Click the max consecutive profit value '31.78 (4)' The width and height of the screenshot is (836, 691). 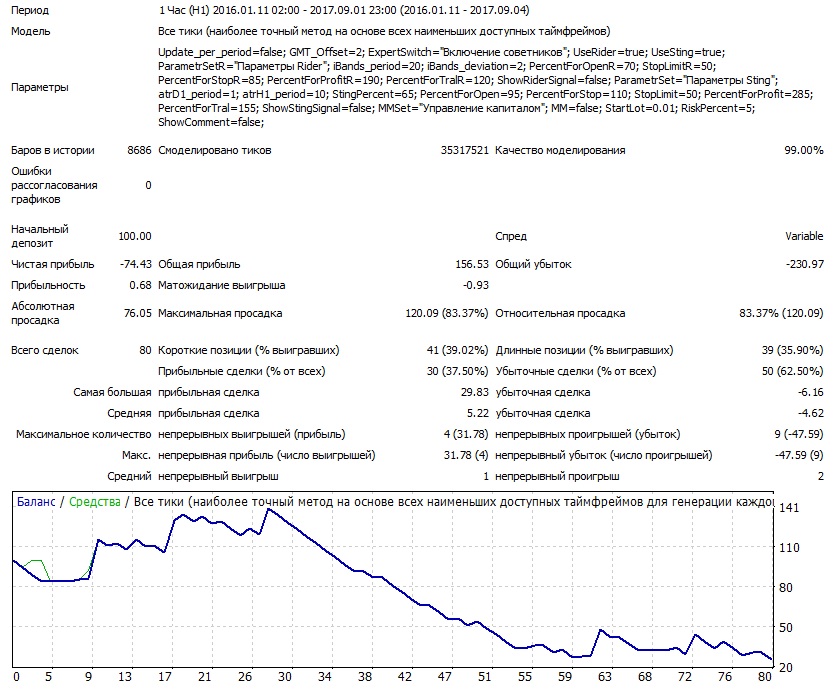[466, 455]
